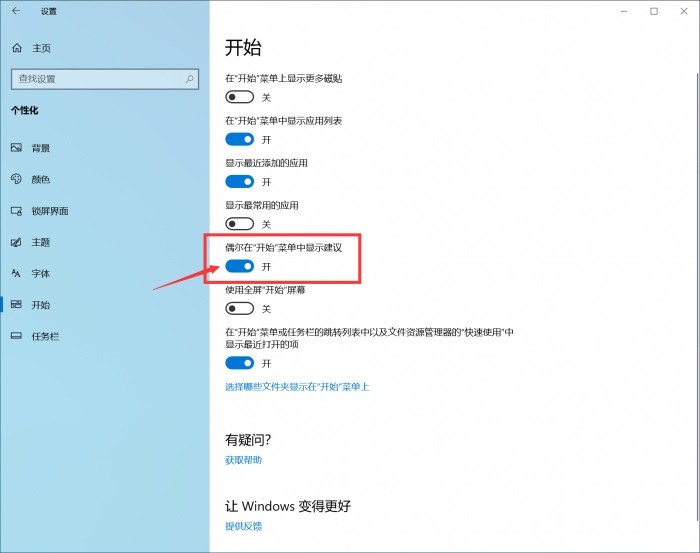Viewport: 700px width, 553px height.
Task: Open 背景 settings page
Action: [104, 148]
